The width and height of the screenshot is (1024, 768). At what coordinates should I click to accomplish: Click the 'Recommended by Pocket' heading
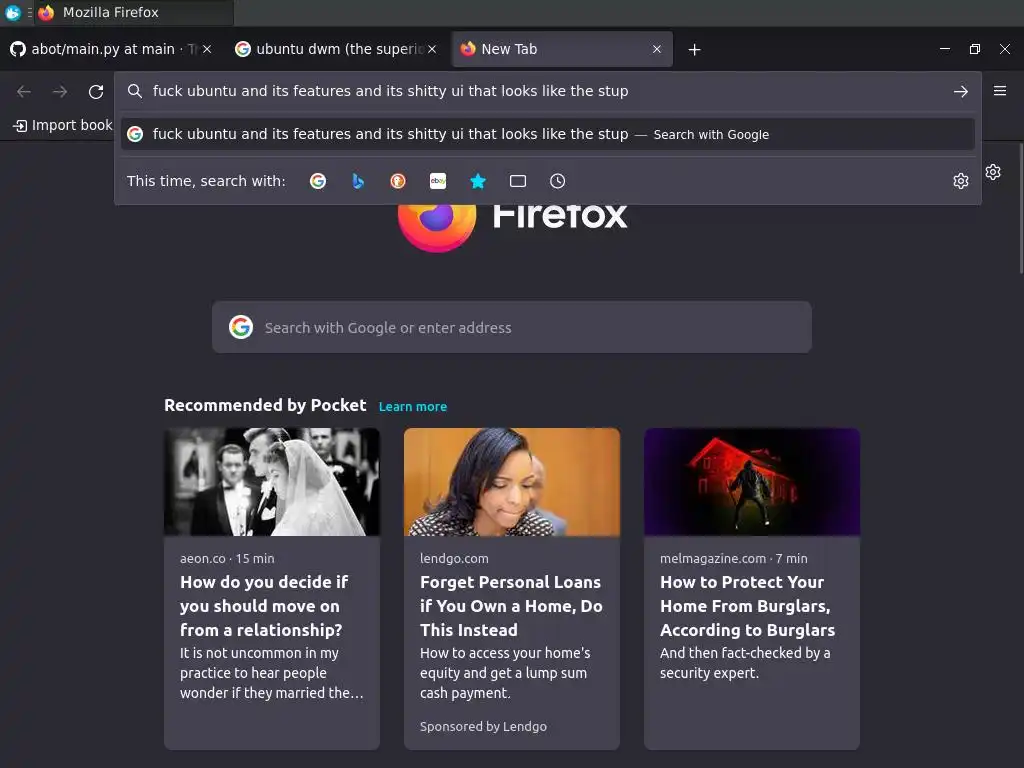[x=265, y=405]
